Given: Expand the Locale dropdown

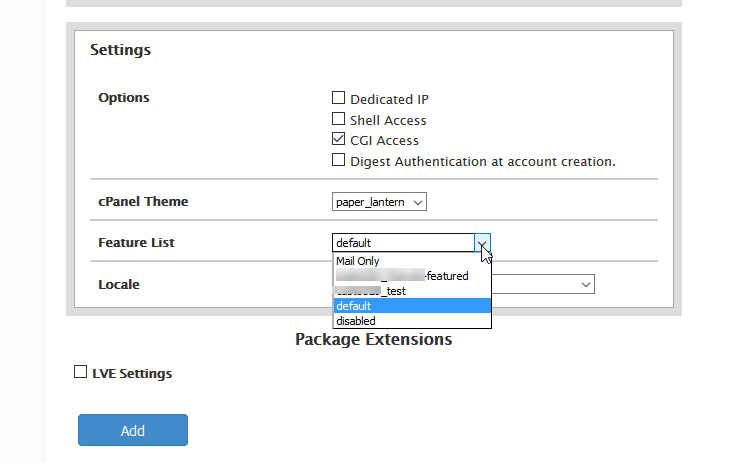Looking at the screenshot, I should tap(585, 285).
